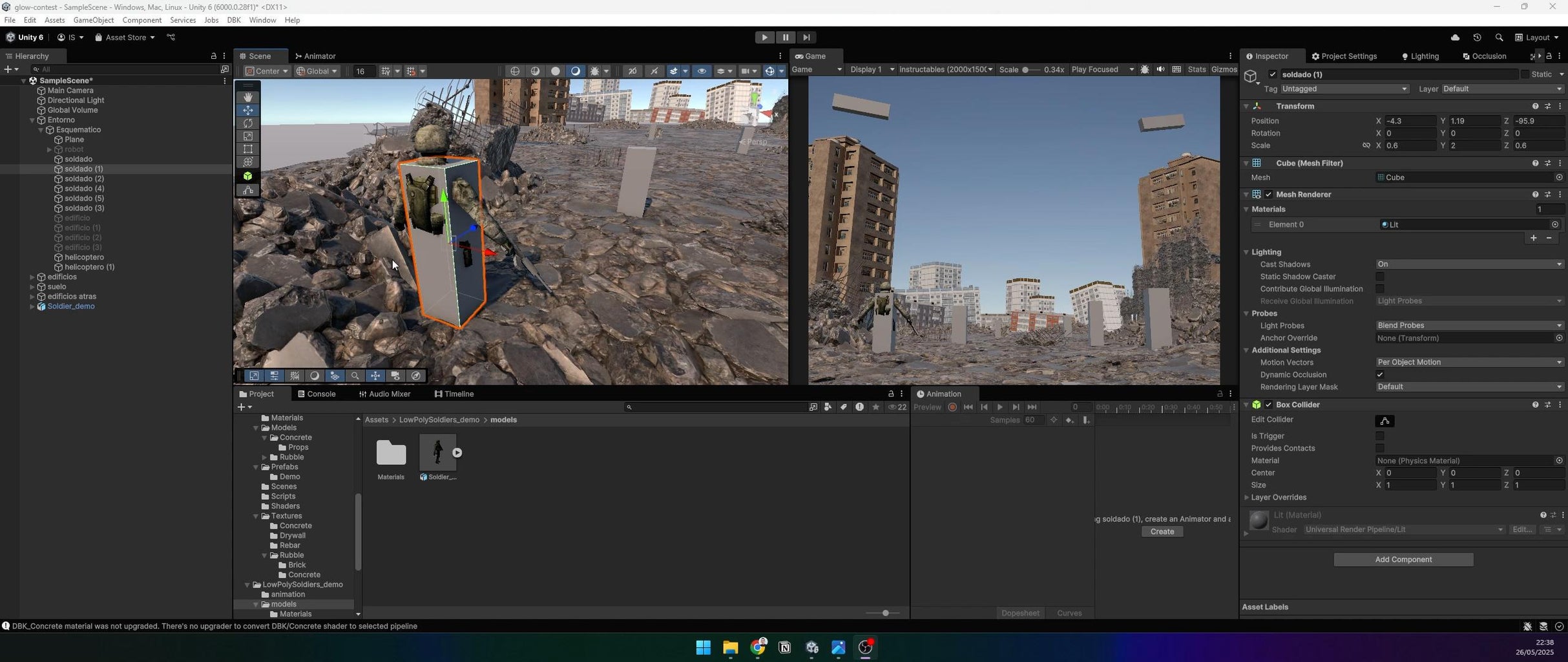Viewport: 1568px width, 662px height.
Task: Toggle the Box Collider enabled checkbox
Action: 1268,405
